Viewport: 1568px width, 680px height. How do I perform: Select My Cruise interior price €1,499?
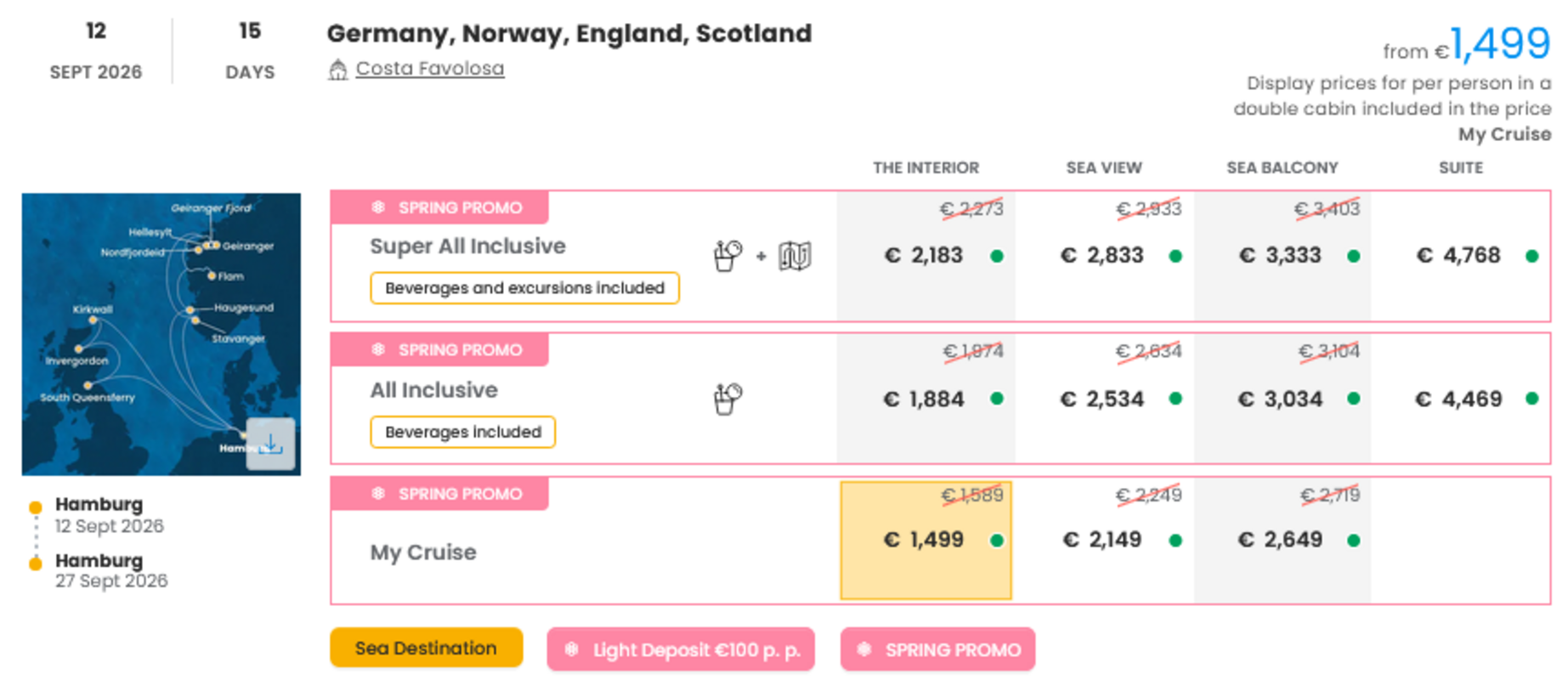coord(926,540)
